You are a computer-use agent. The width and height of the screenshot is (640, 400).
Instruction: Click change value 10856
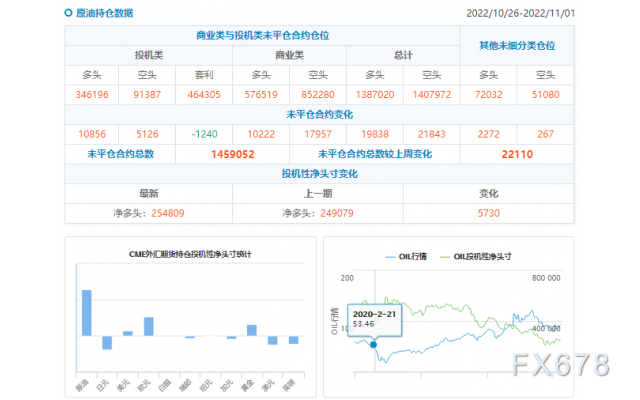(92, 134)
